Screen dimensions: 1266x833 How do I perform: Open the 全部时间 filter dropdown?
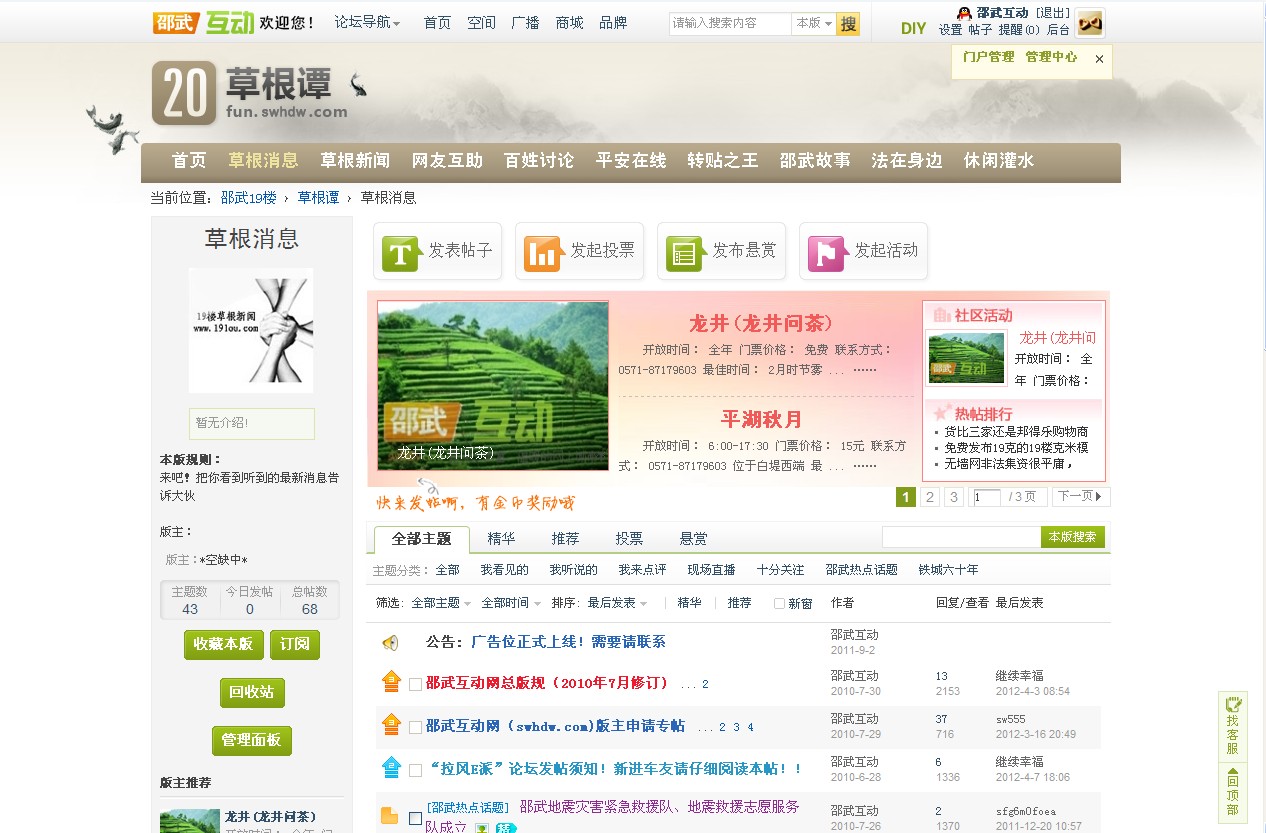click(511, 603)
